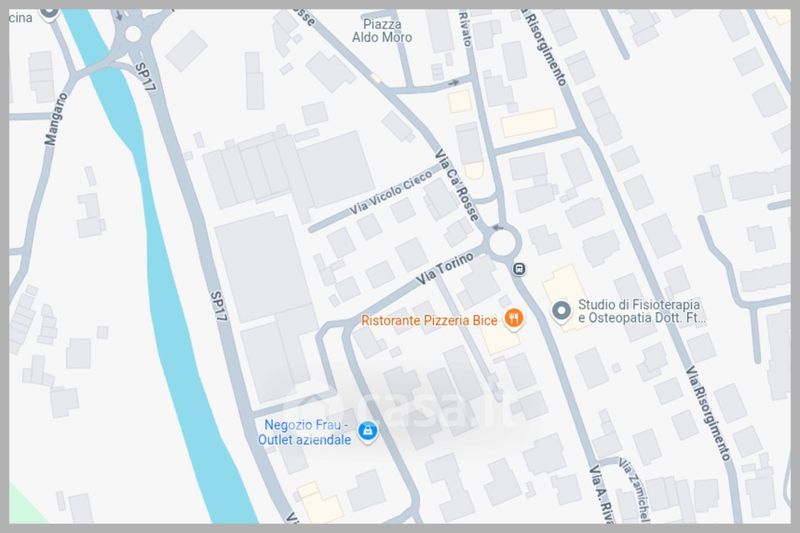800x533 pixels.
Task: Click the Ristorante Pizzeria Bice restaurant pin icon
Action: pyautogui.click(x=514, y=319)
